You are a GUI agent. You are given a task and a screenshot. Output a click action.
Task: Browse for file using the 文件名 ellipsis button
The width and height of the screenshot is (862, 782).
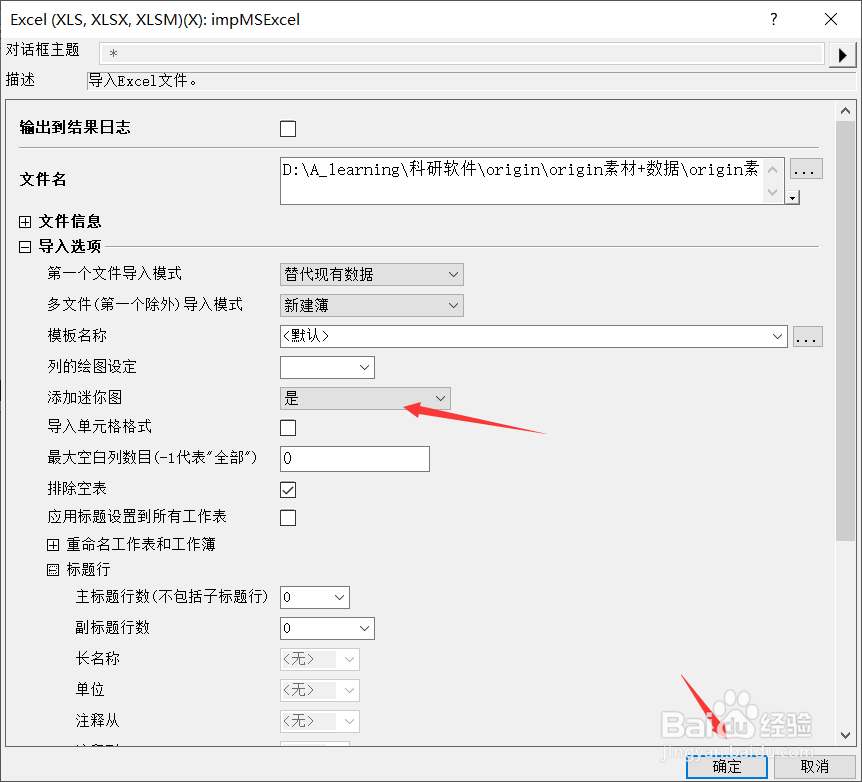806,169
